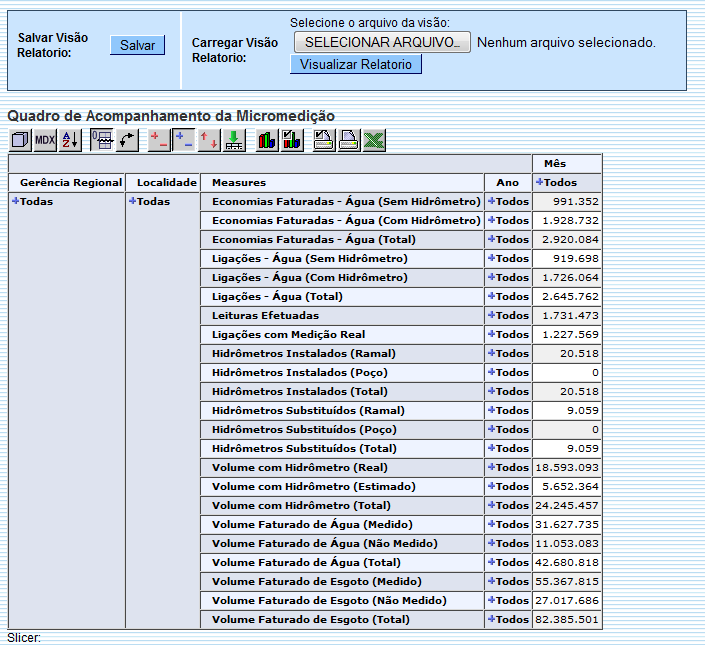The image size is (705, 645).
Task: Toggle the blue drill position button
Action: pos(184,140)
